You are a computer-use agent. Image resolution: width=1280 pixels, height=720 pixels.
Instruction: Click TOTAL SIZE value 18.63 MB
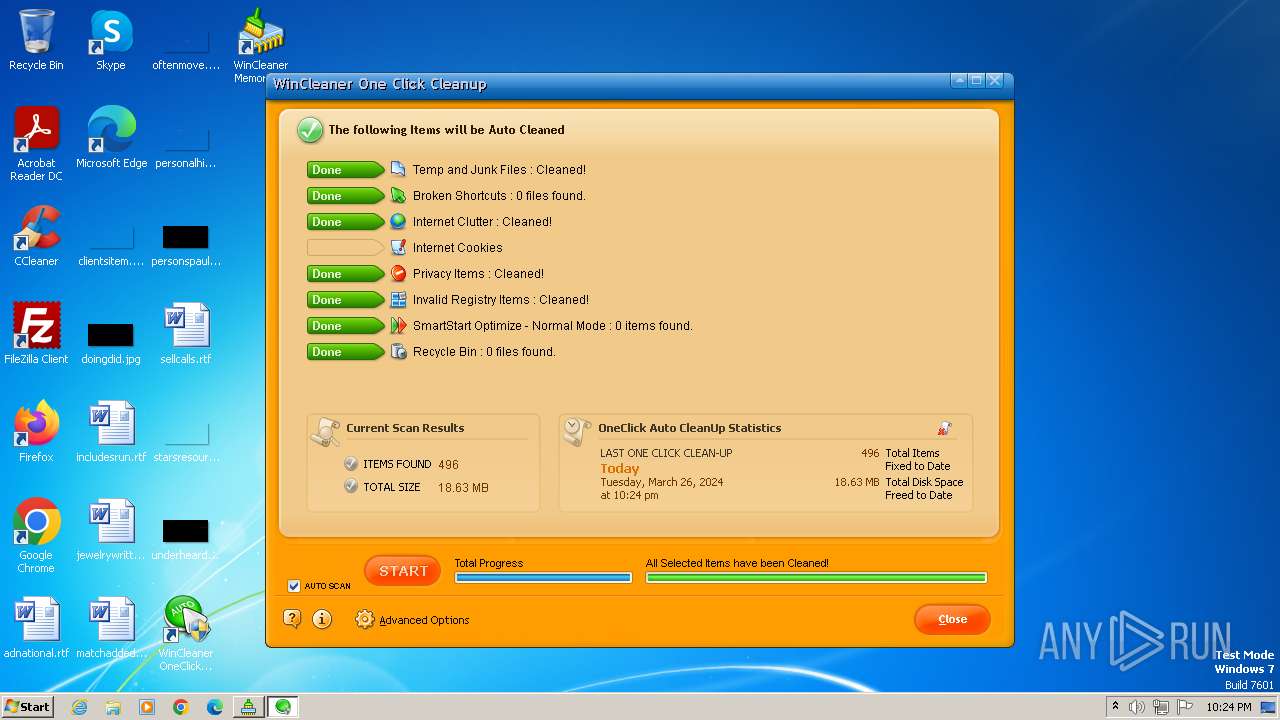[x=463, y=488]
